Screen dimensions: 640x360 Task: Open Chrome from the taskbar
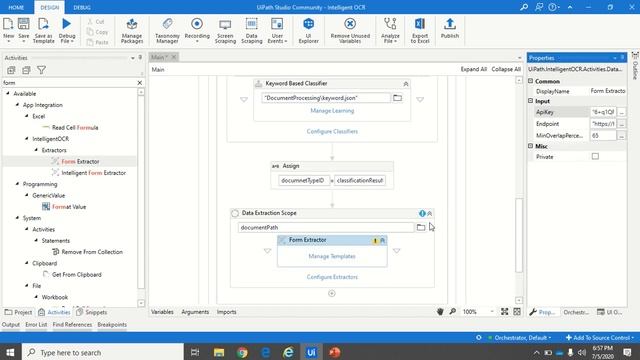pyautogui.click(x=242, y=352)
